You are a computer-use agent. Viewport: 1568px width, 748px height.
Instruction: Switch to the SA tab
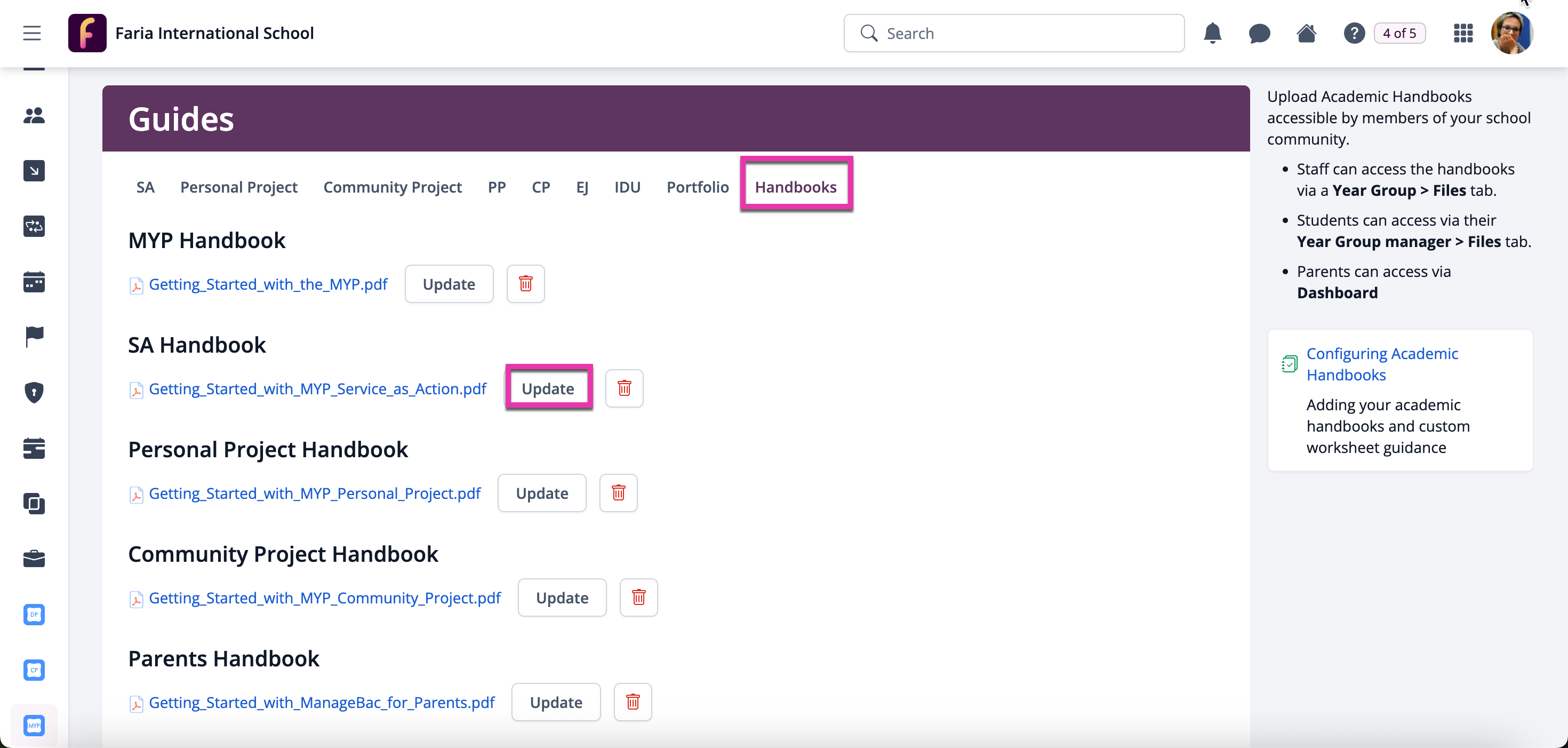(145, 187)
